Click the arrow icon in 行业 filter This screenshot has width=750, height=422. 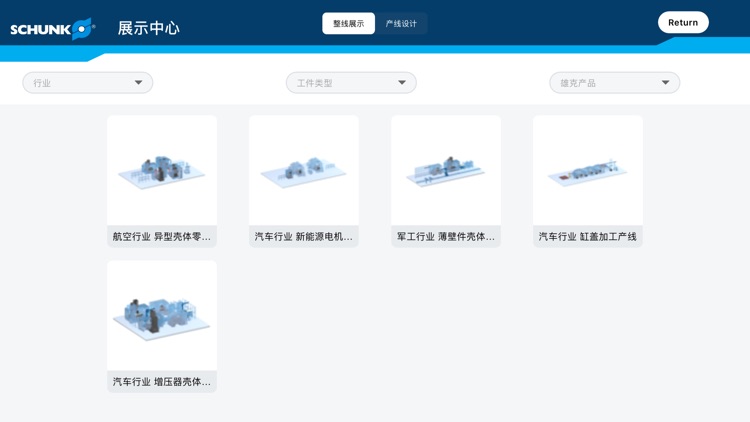(x=138, y=83)
